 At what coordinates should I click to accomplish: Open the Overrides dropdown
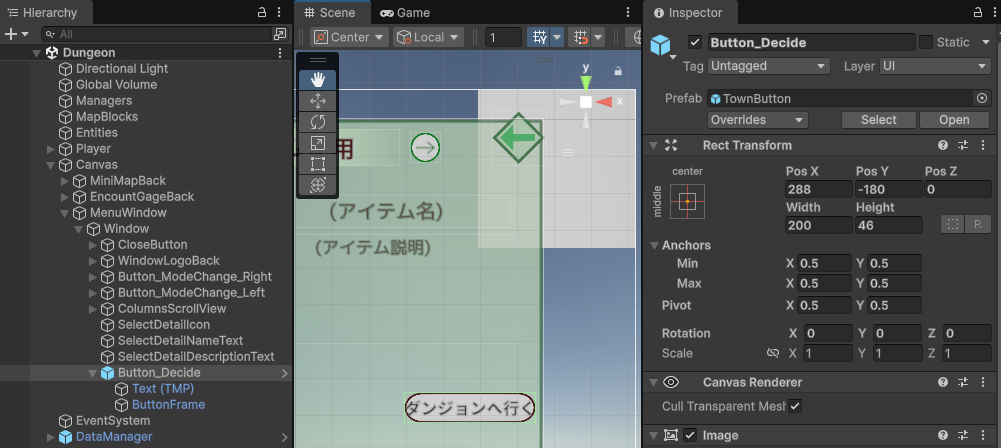[x=757, y=120]
